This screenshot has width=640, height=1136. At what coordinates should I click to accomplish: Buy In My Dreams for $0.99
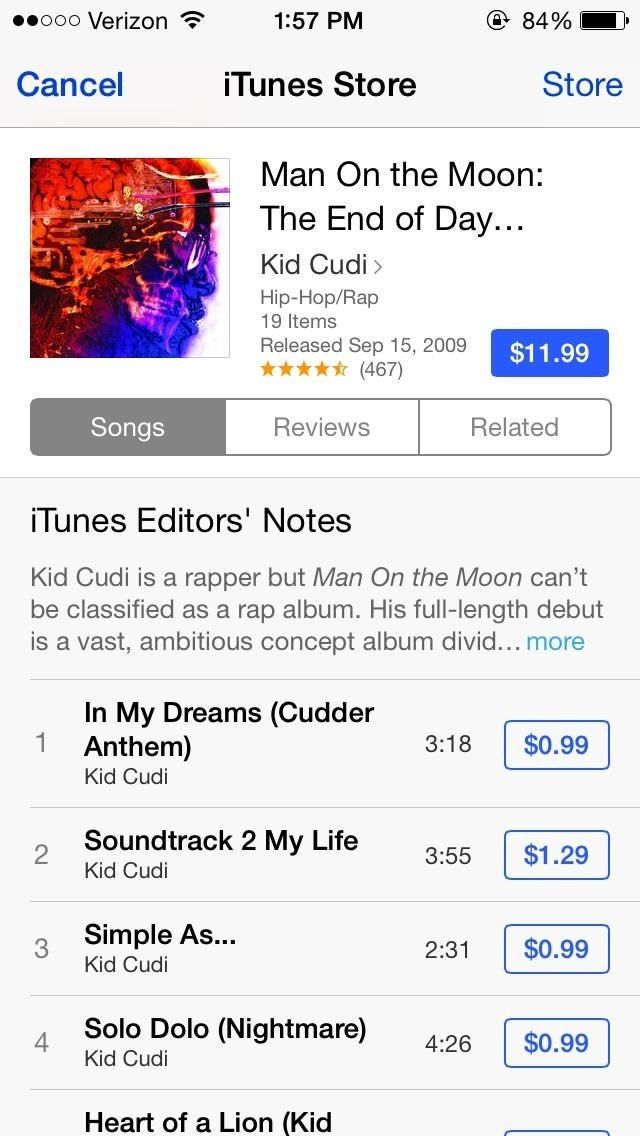tap(557, 745)
